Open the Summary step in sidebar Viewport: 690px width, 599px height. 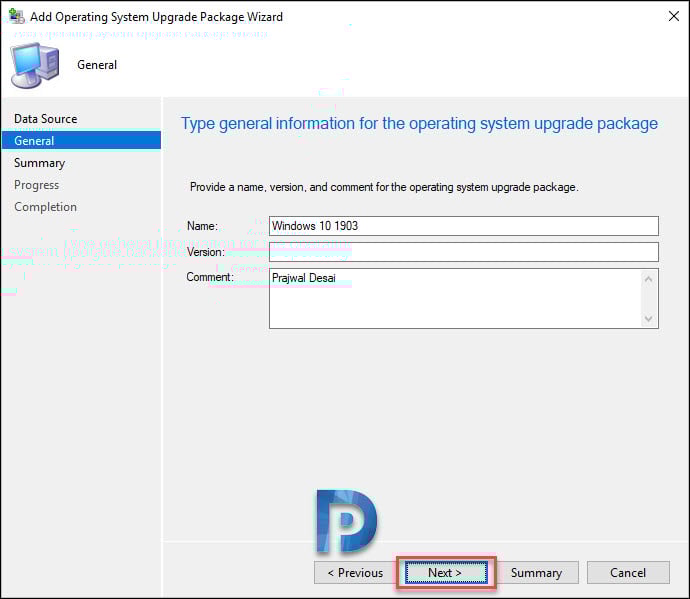click(x=40, y=163)
